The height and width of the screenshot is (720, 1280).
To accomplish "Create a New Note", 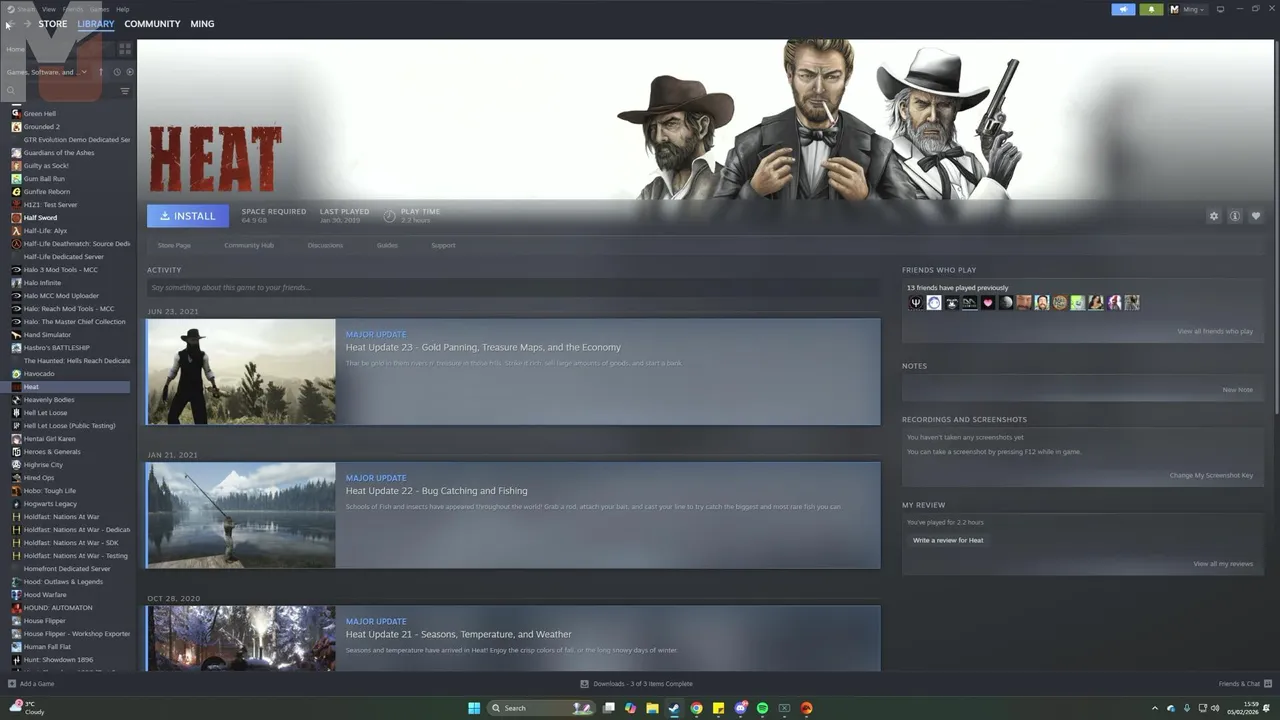I will pos(1238,390).
